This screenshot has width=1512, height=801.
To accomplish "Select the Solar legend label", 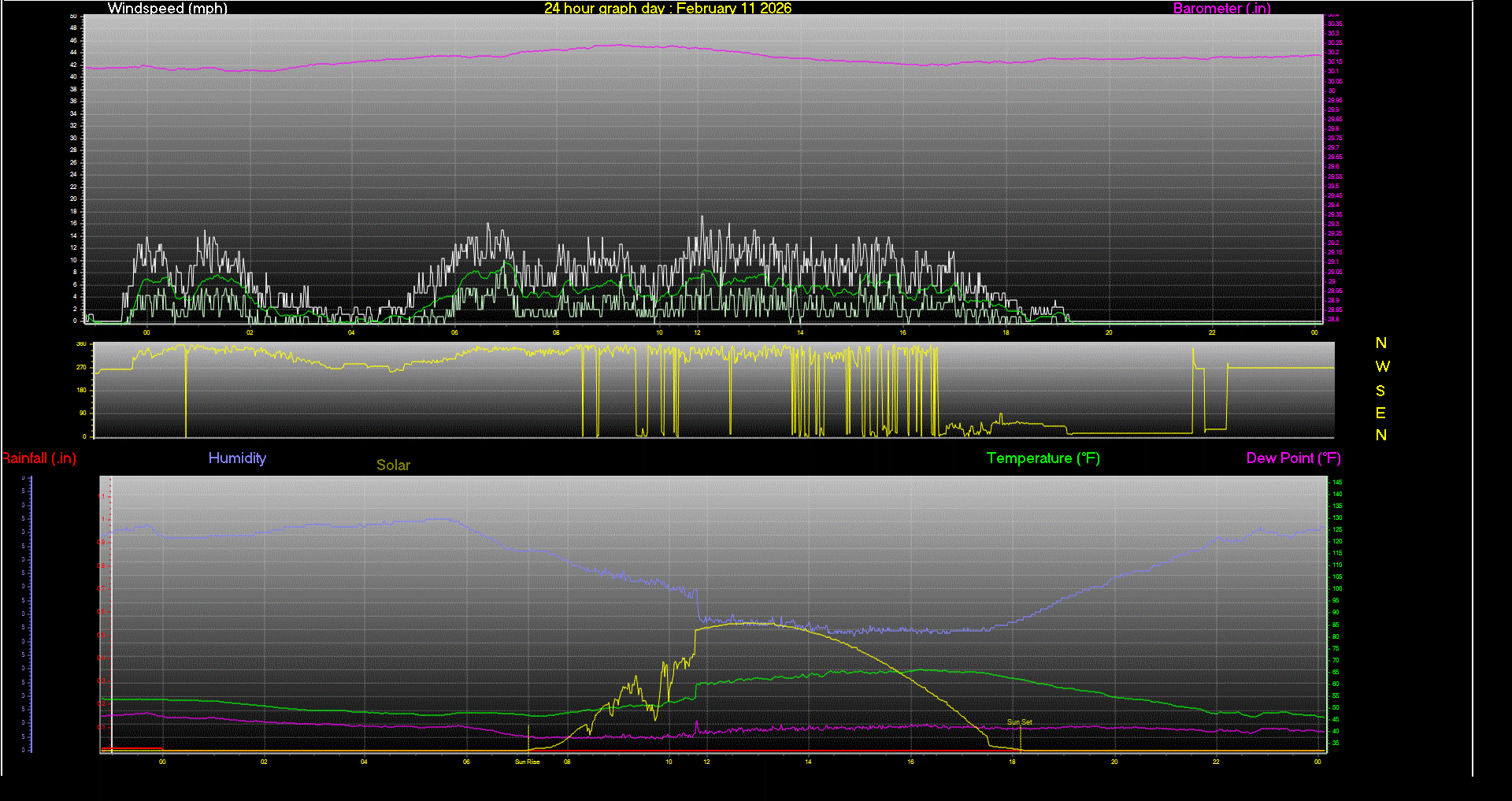I will [393, 465].
